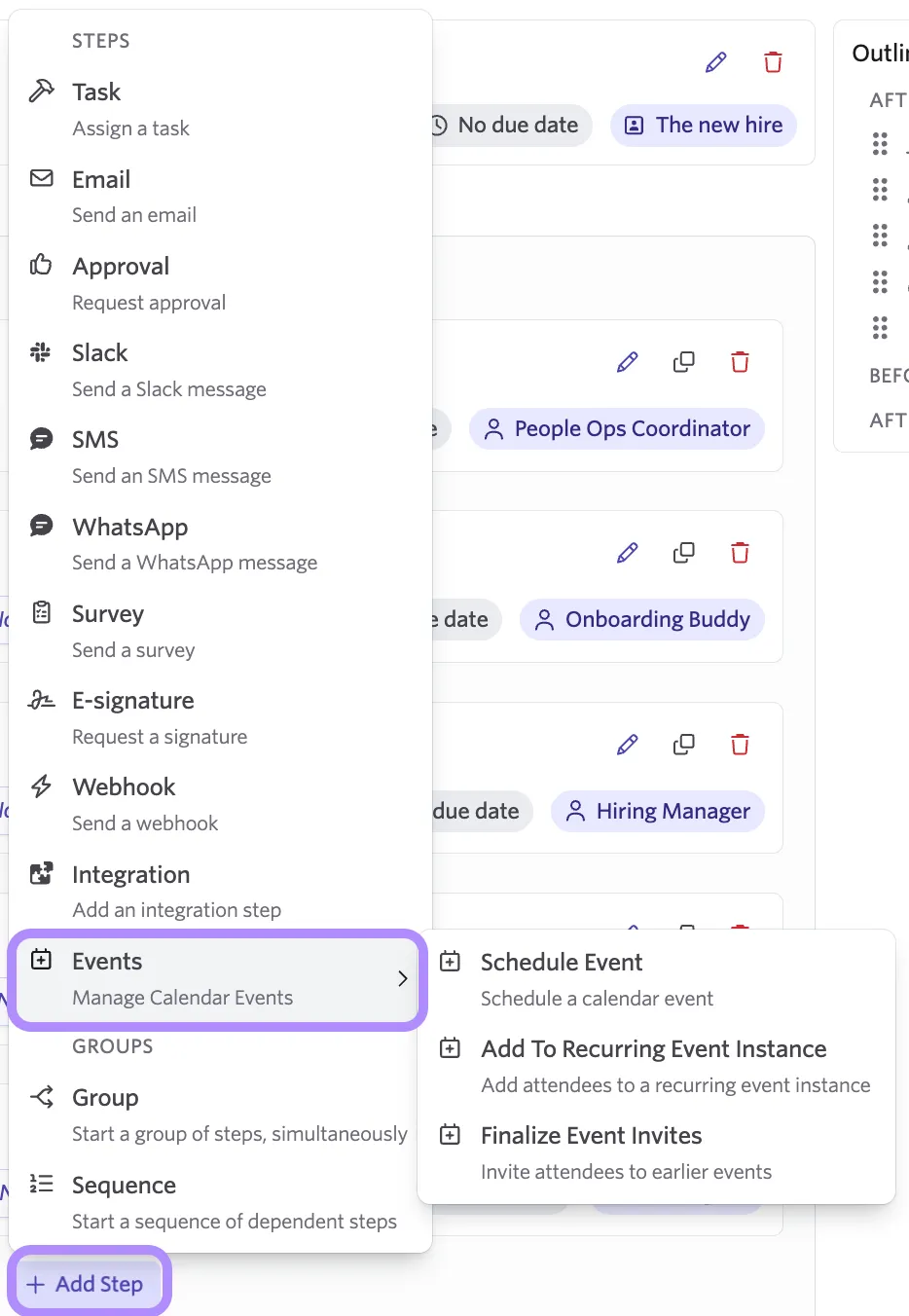Edit the Onboarding Buddy step
This screenshot has width=909, height=1316.
tap(628, 553)
